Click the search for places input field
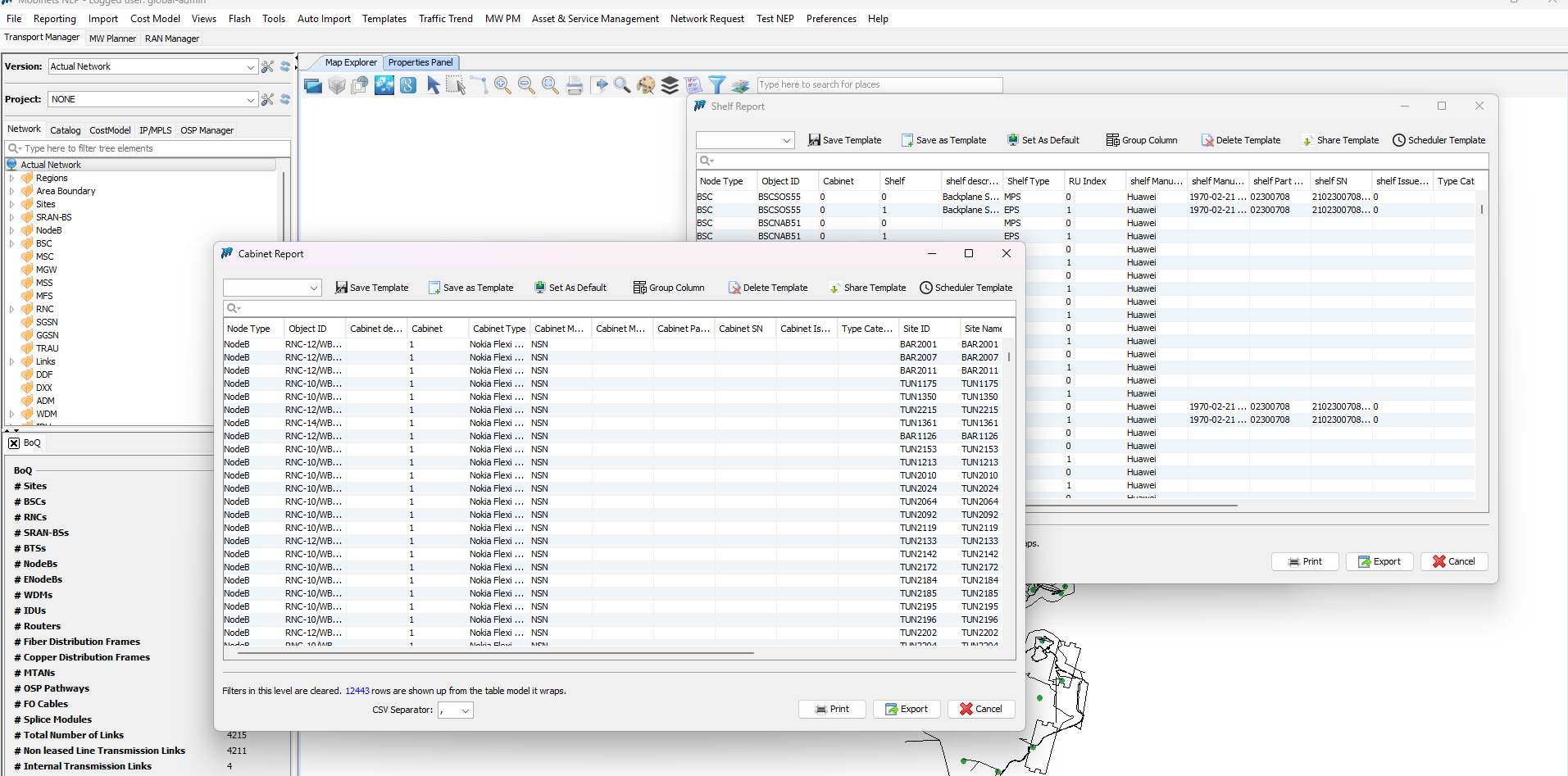The width and height of the screenshot is (1568, 776). 879,84
